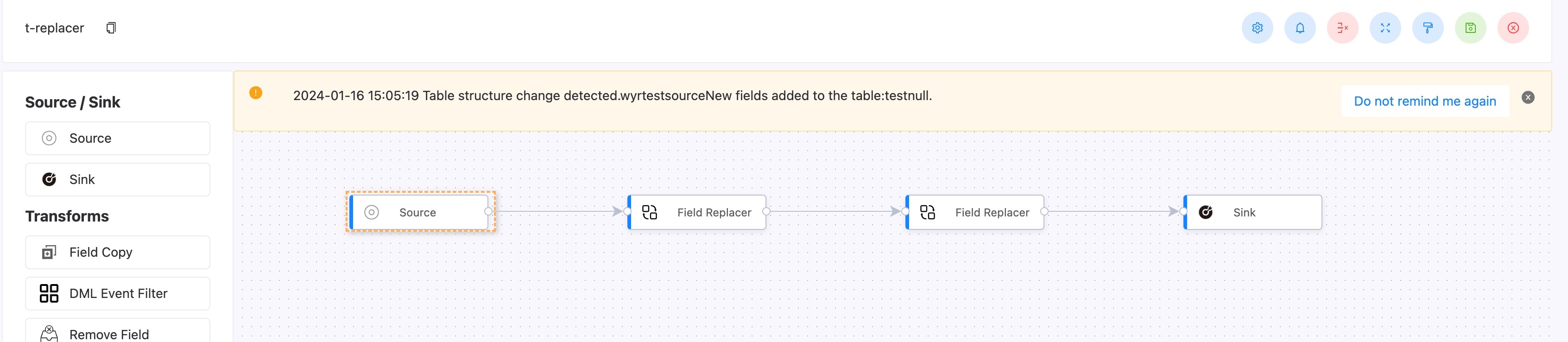Select the second Field Replacer node

point(974,212)
